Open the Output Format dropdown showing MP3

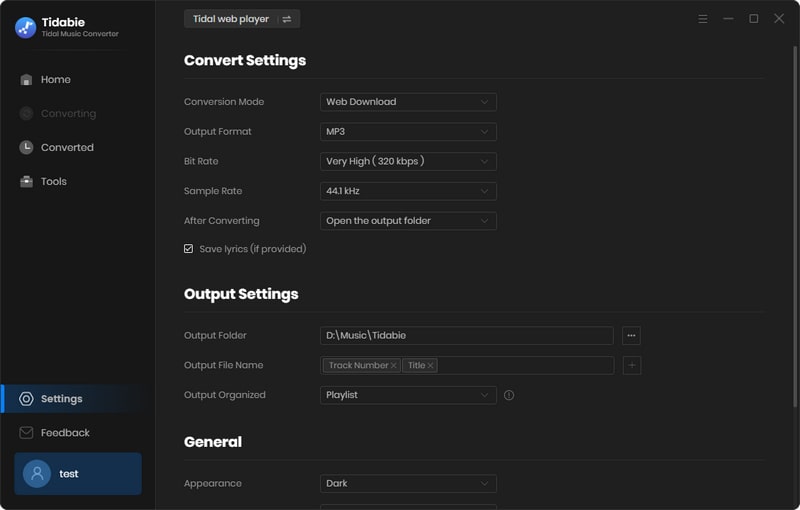[408, 132]
